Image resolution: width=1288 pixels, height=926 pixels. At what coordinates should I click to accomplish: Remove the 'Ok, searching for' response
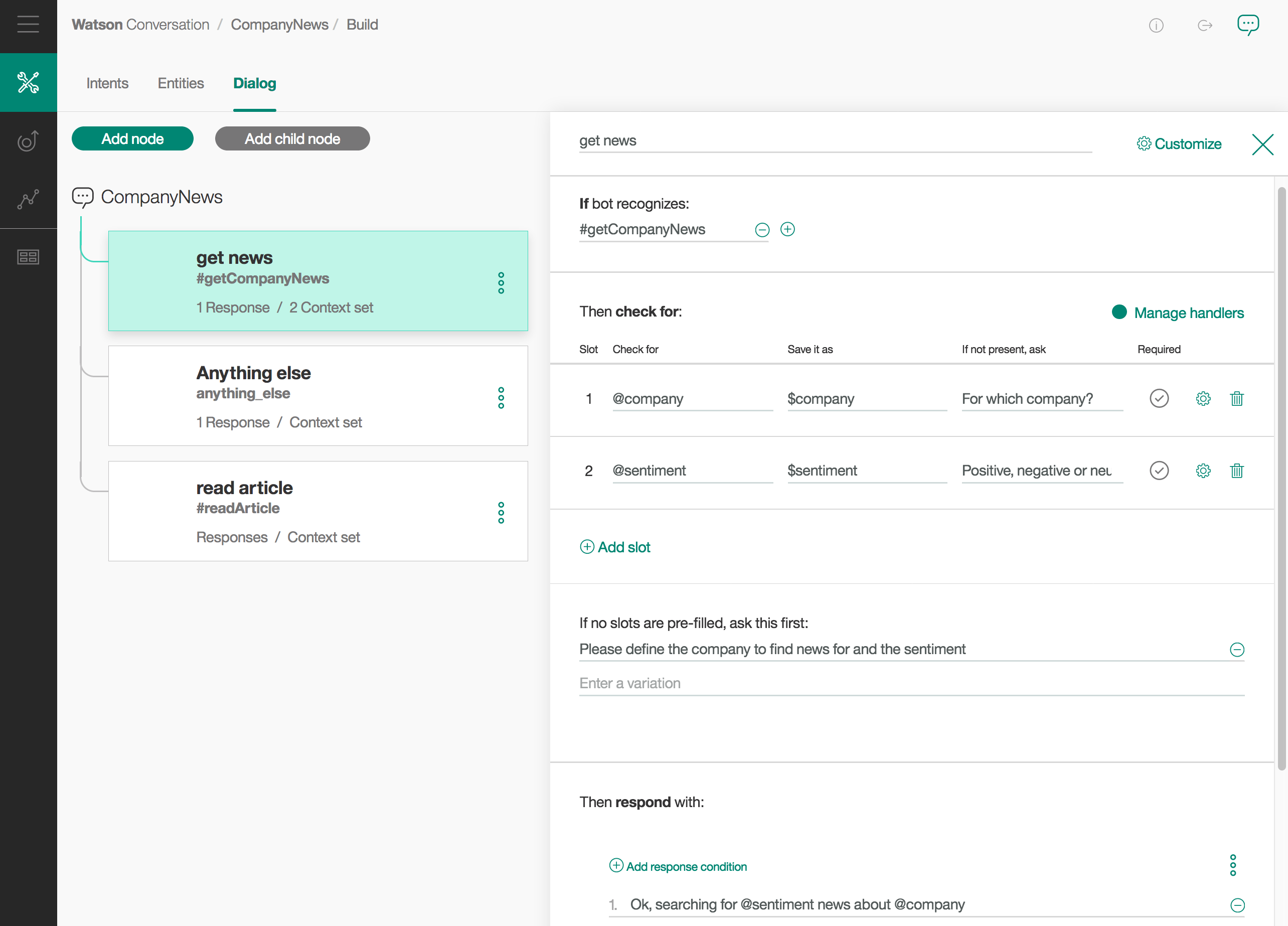pos(1237,905)
